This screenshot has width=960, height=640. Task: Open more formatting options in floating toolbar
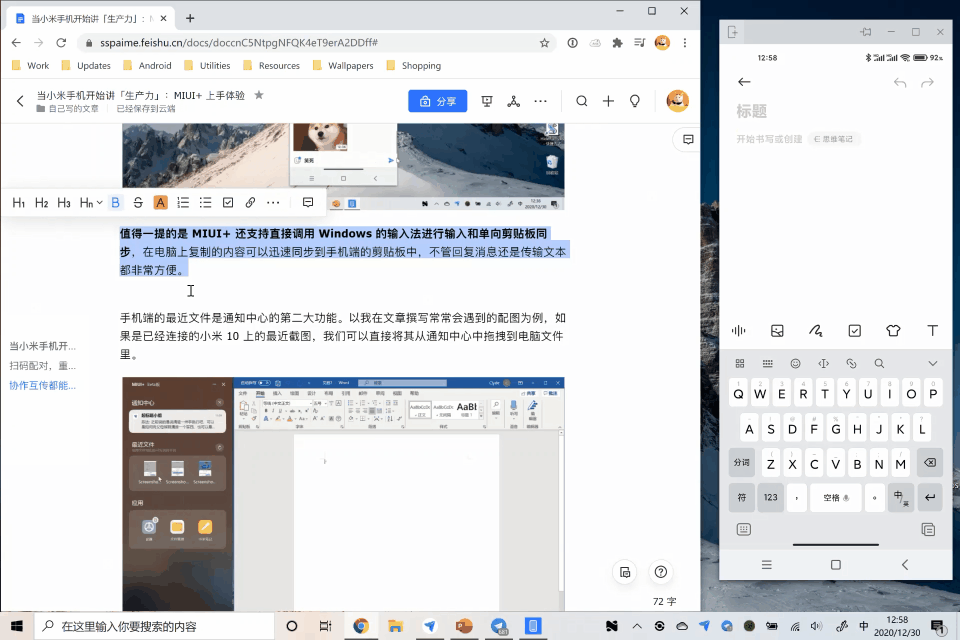click(273, 203)
